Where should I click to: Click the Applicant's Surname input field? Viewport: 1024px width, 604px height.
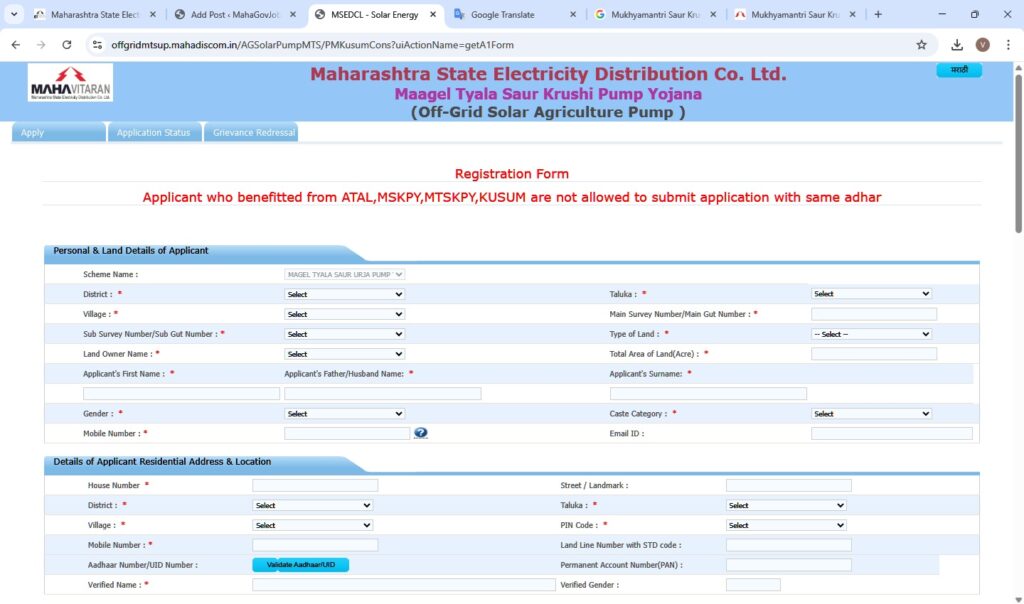[x=708, y=394]
